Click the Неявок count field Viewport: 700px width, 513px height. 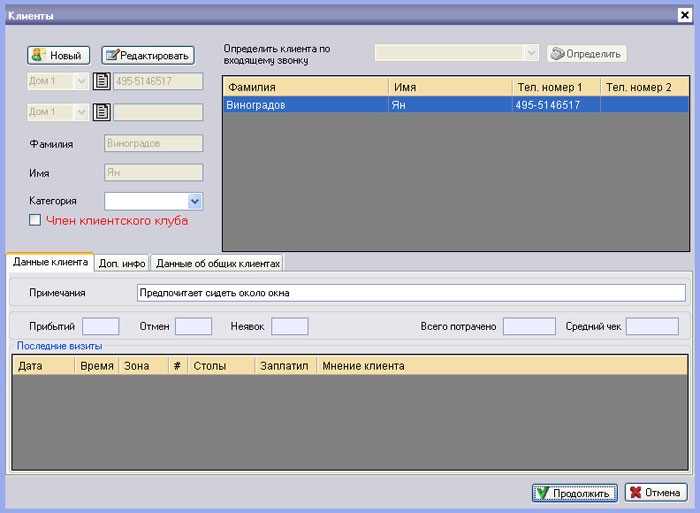(290, 326)
